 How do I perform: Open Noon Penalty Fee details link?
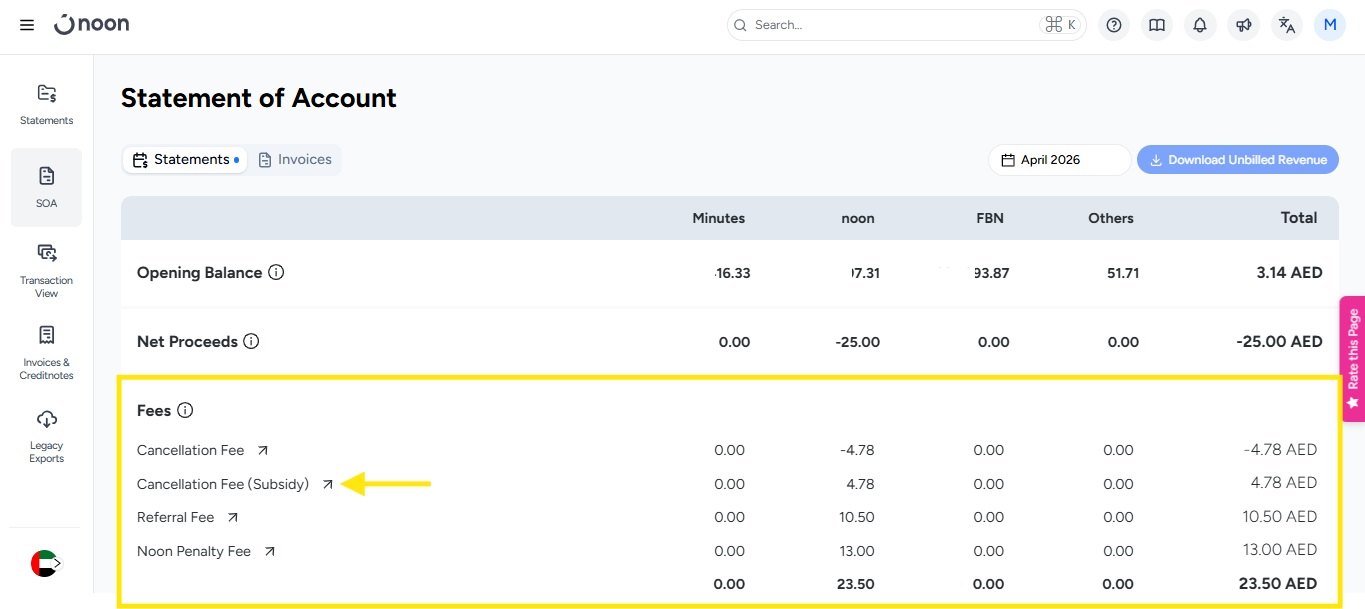269,551
